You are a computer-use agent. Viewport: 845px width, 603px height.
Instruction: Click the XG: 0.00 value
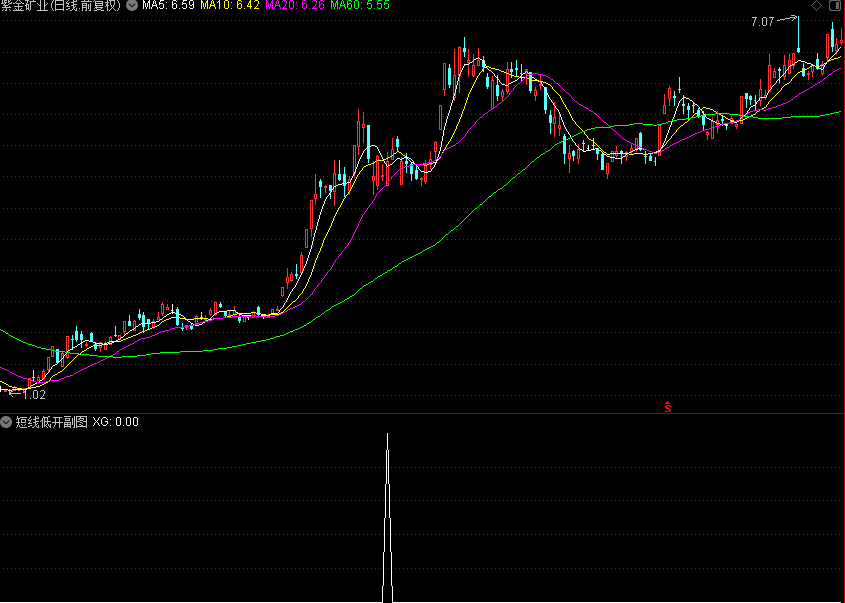point(115,422)
